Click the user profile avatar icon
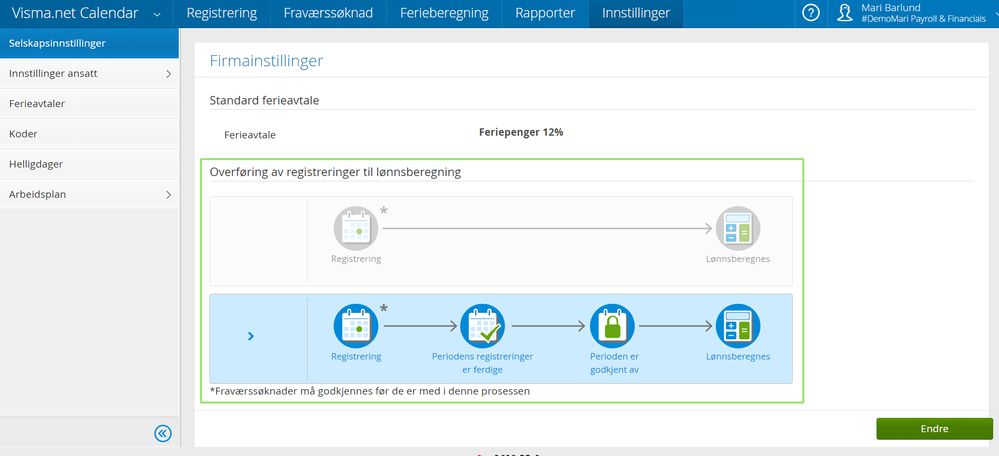The width and height of the screenshot is (999, 456). pyautogui.click(x=845, y=13)
